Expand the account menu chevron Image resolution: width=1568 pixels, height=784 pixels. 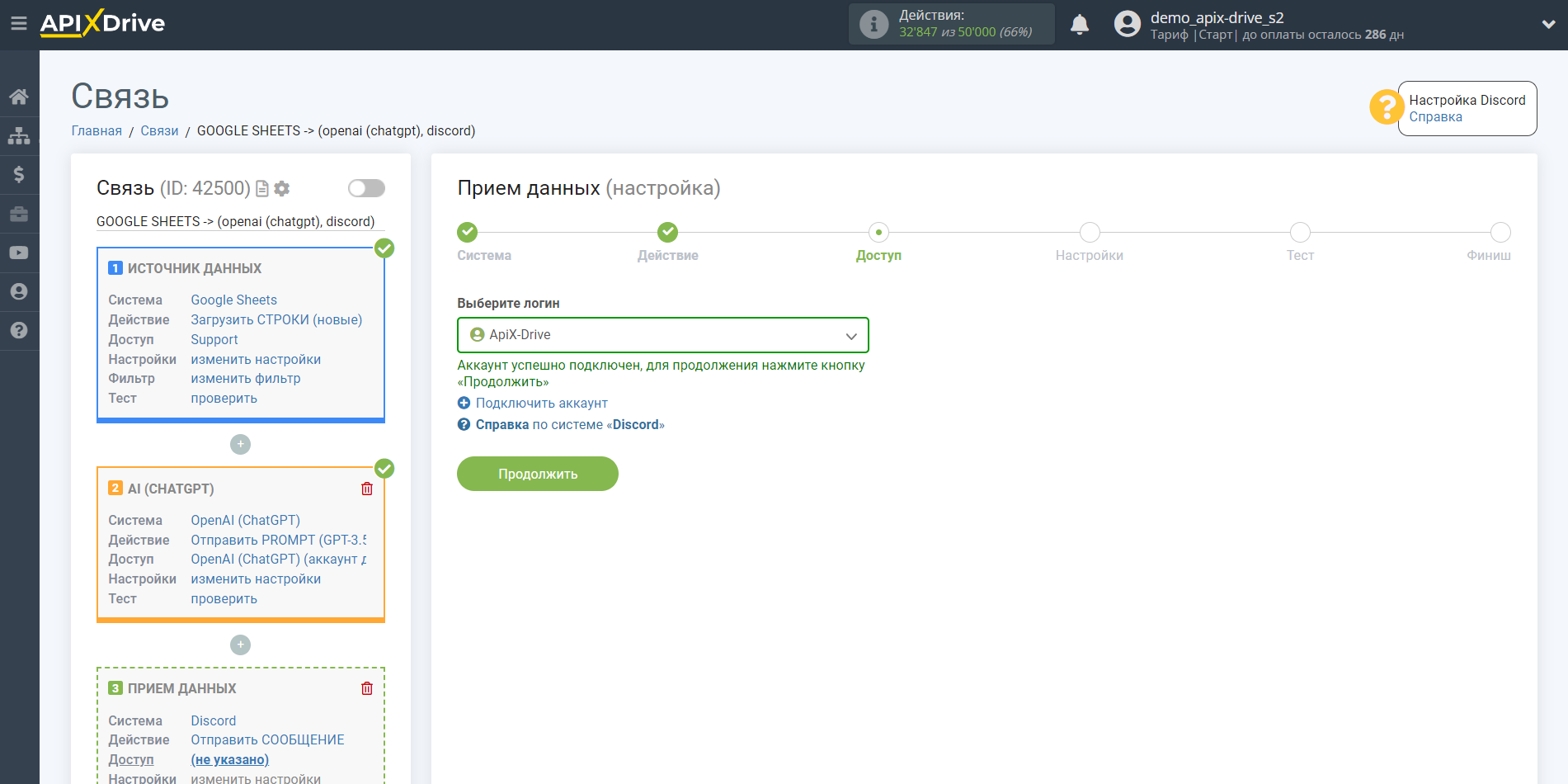[x=1548, y=25]
